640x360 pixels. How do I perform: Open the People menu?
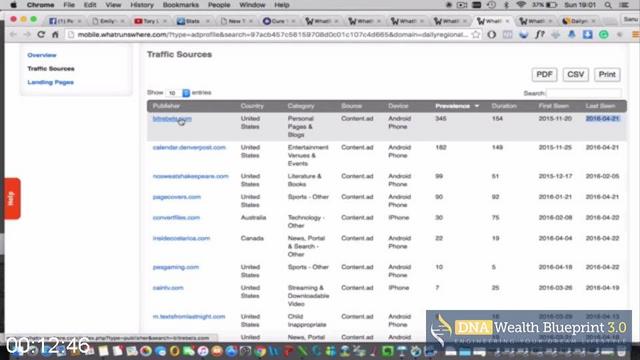tap(219, 5)
